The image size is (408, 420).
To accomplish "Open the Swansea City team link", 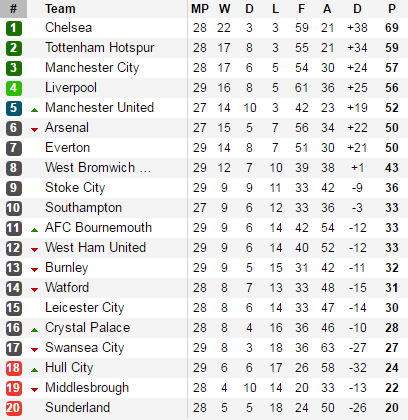I will point(85,348).
